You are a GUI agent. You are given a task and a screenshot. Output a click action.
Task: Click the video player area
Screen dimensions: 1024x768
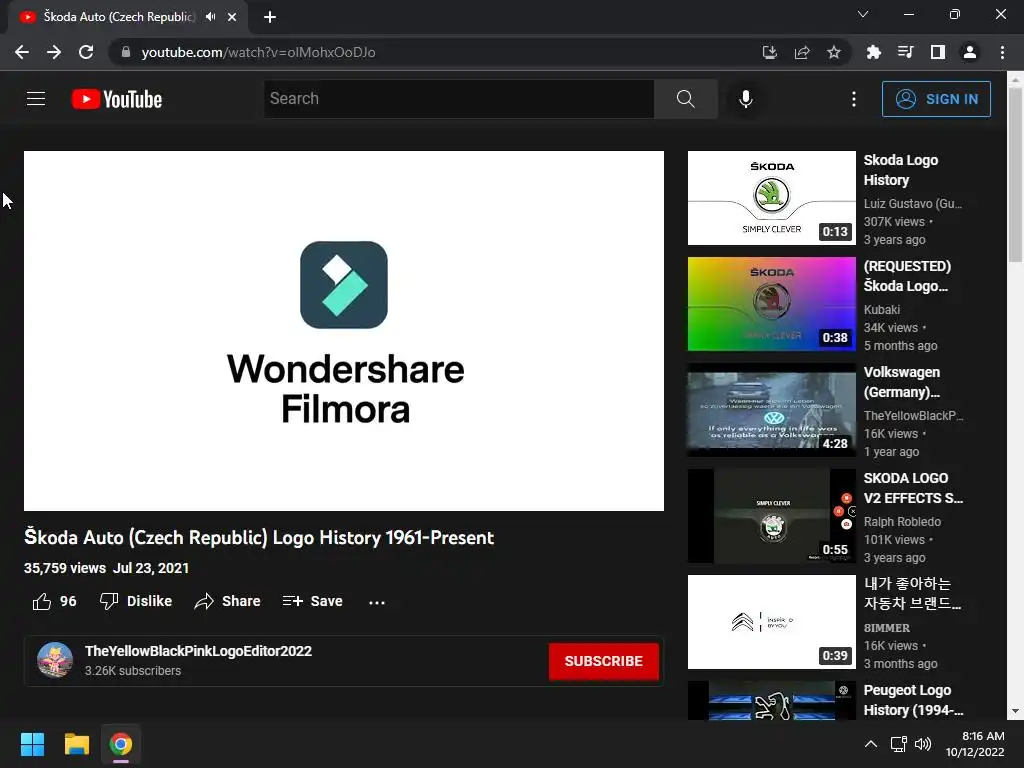pos(344,330)
